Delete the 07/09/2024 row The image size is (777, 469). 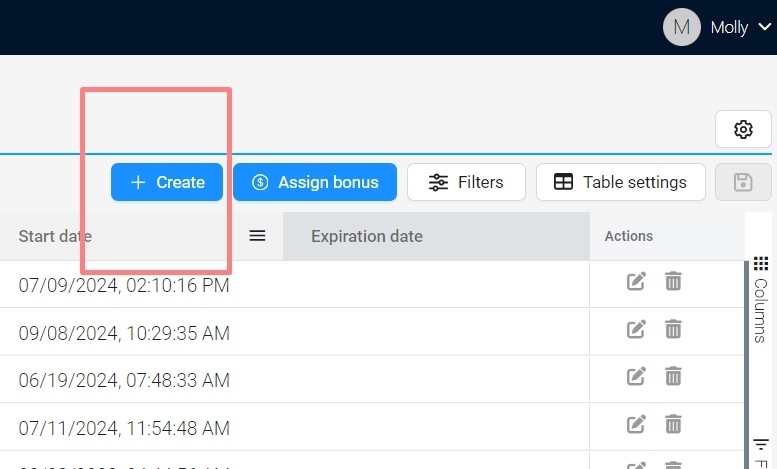coord(673,281)
